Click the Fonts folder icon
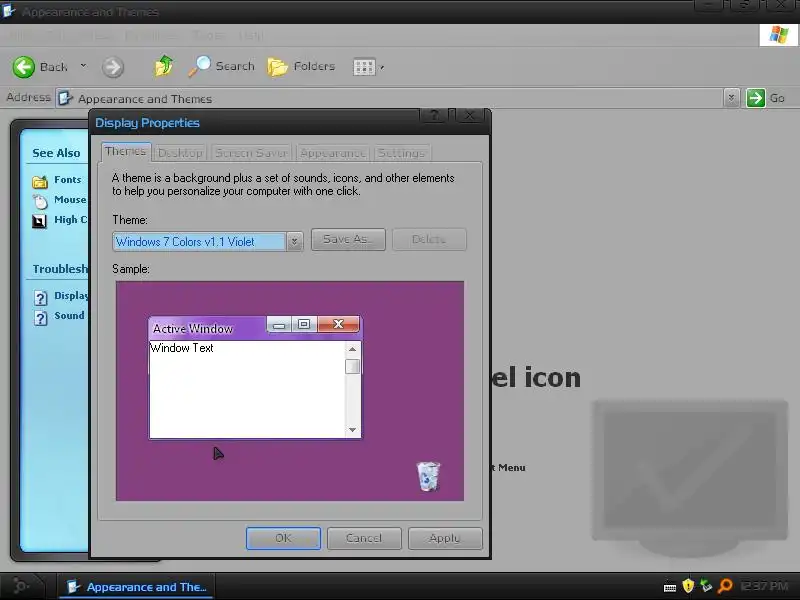This screenshot has height=600, width=800. [x=40, y=181]
